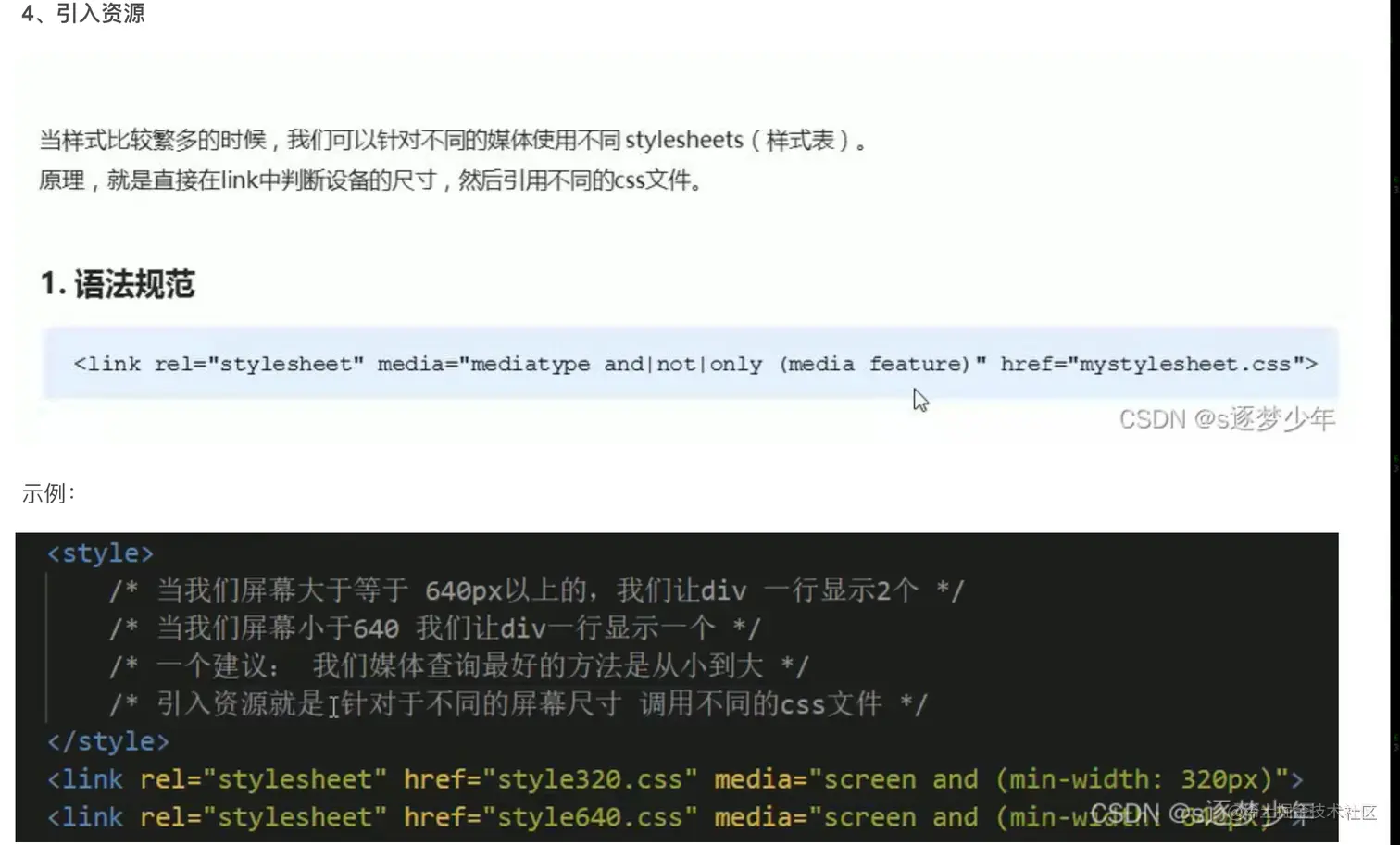Click the opening <style> tag in code
This screenshot has width=1400, height=845.
point(100,553)
